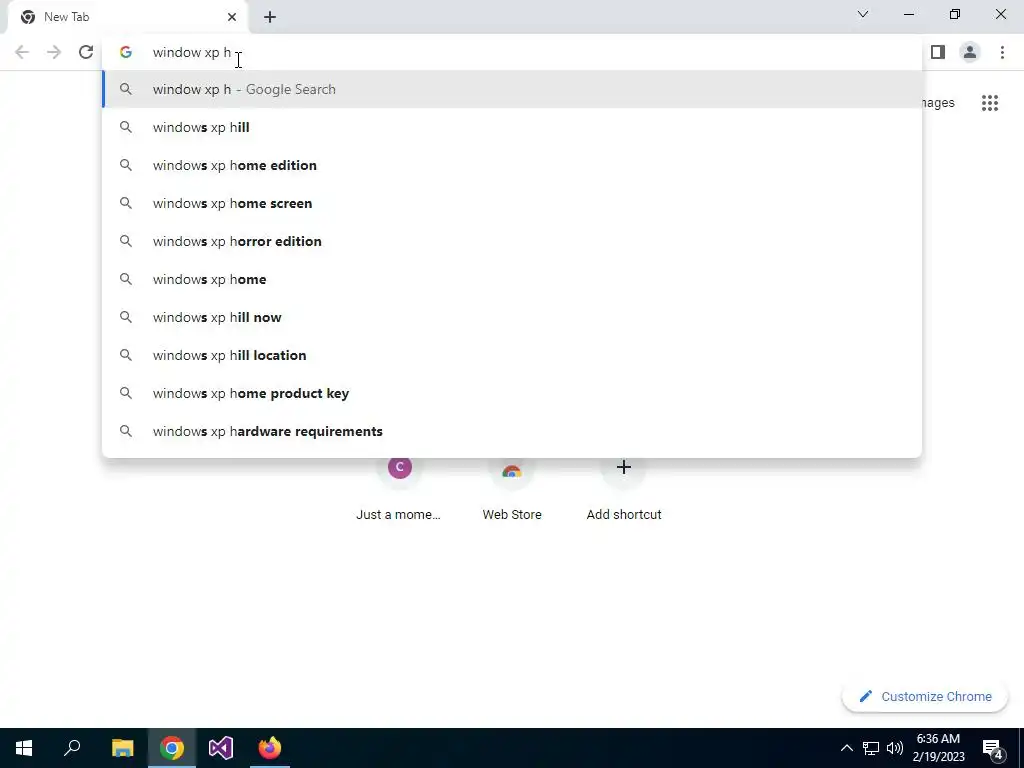Open the notification center icon
The image size is (1024, 768).
(x=992, y=748)
